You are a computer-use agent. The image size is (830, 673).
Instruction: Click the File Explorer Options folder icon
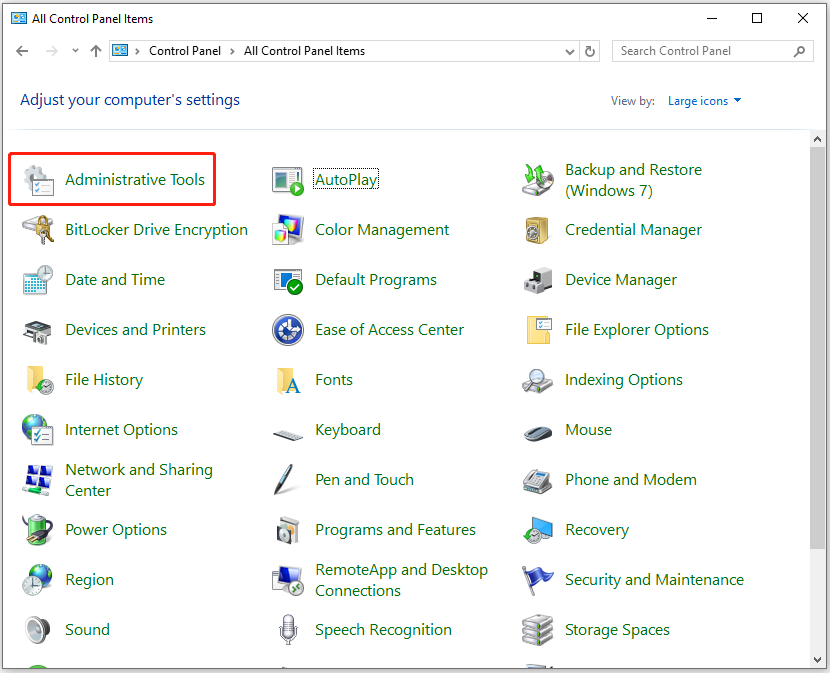coord(539,330)
